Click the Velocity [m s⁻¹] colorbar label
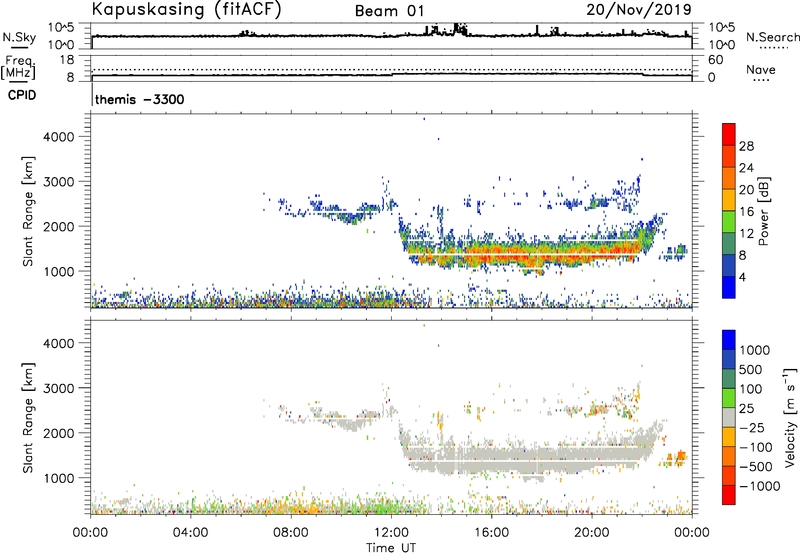 tap(790, 417)
